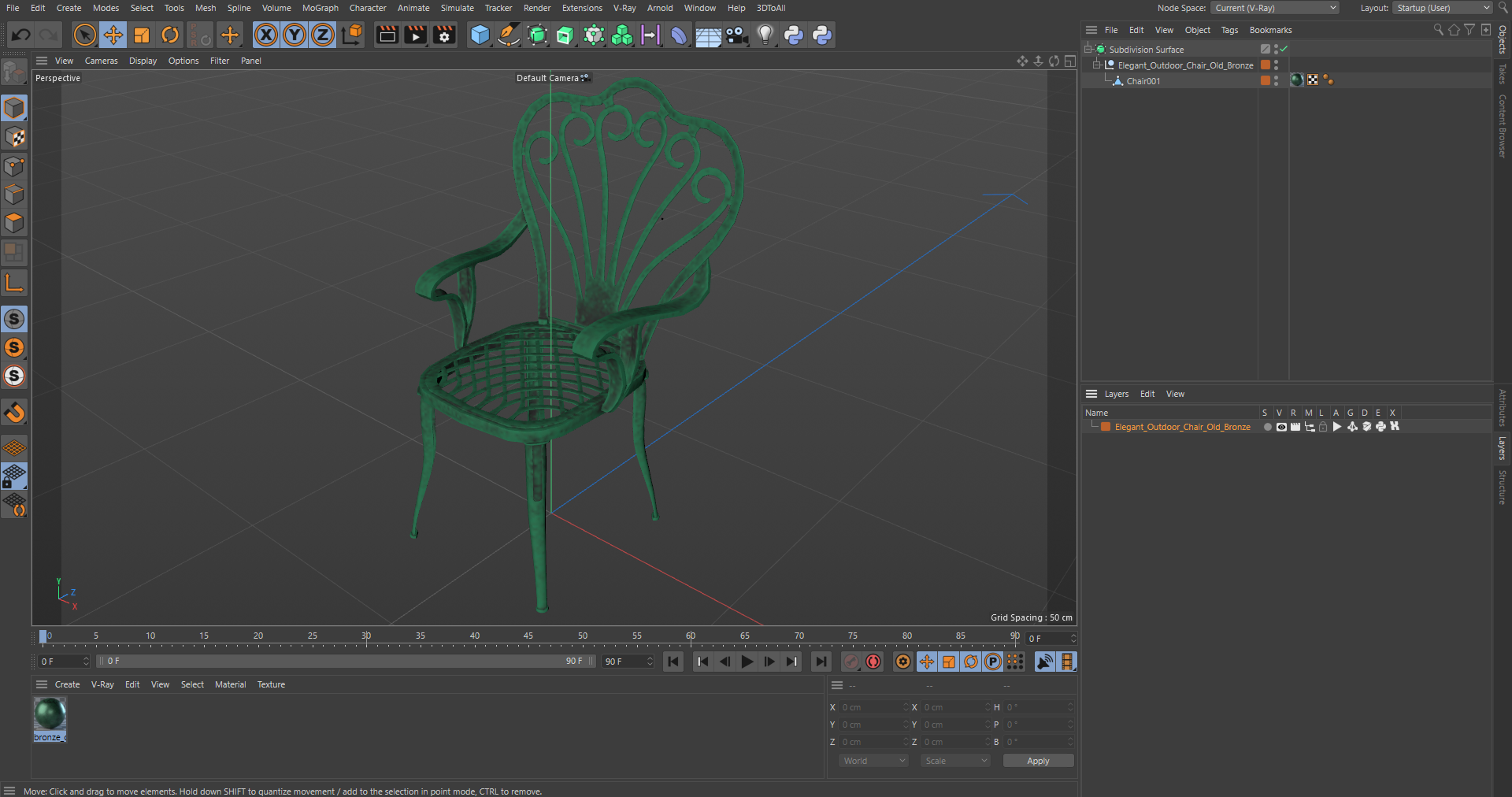The height and width of the screenshot is (797, 1512).
Task: Click the Camera object icon
Action: point(736,35)
